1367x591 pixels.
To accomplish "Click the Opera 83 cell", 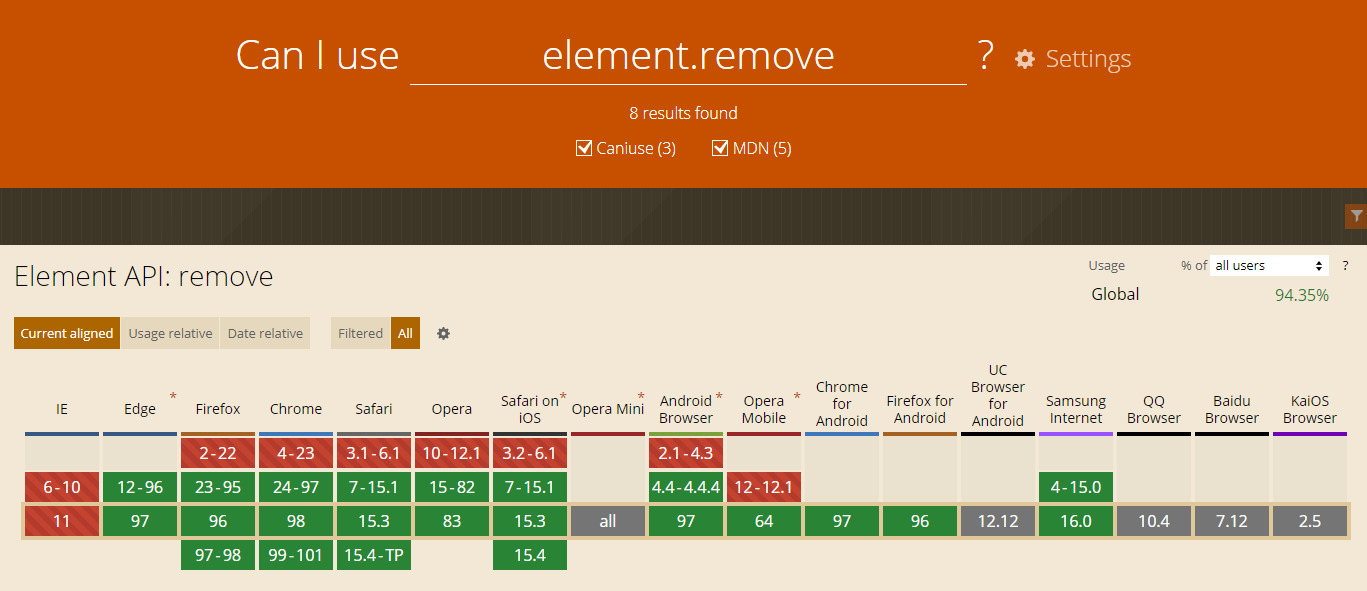I will 452,521.
